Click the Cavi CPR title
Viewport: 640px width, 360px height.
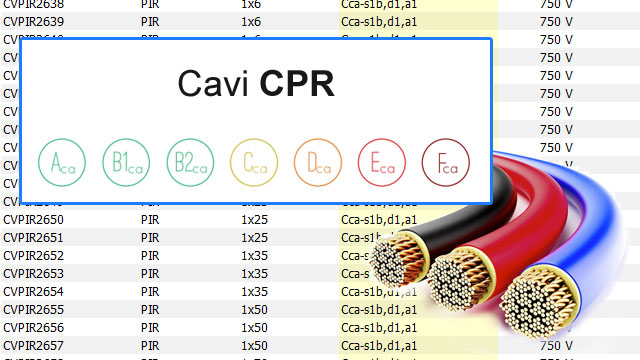[256, 83]
